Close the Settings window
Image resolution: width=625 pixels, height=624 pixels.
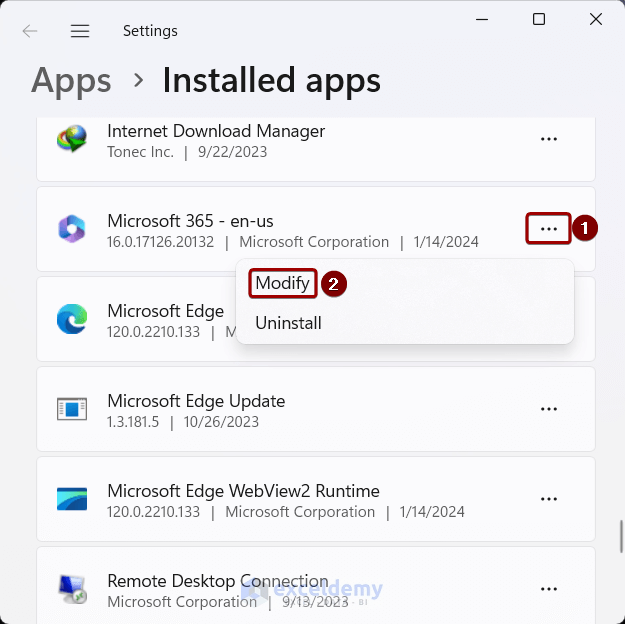tap(596, 19)
